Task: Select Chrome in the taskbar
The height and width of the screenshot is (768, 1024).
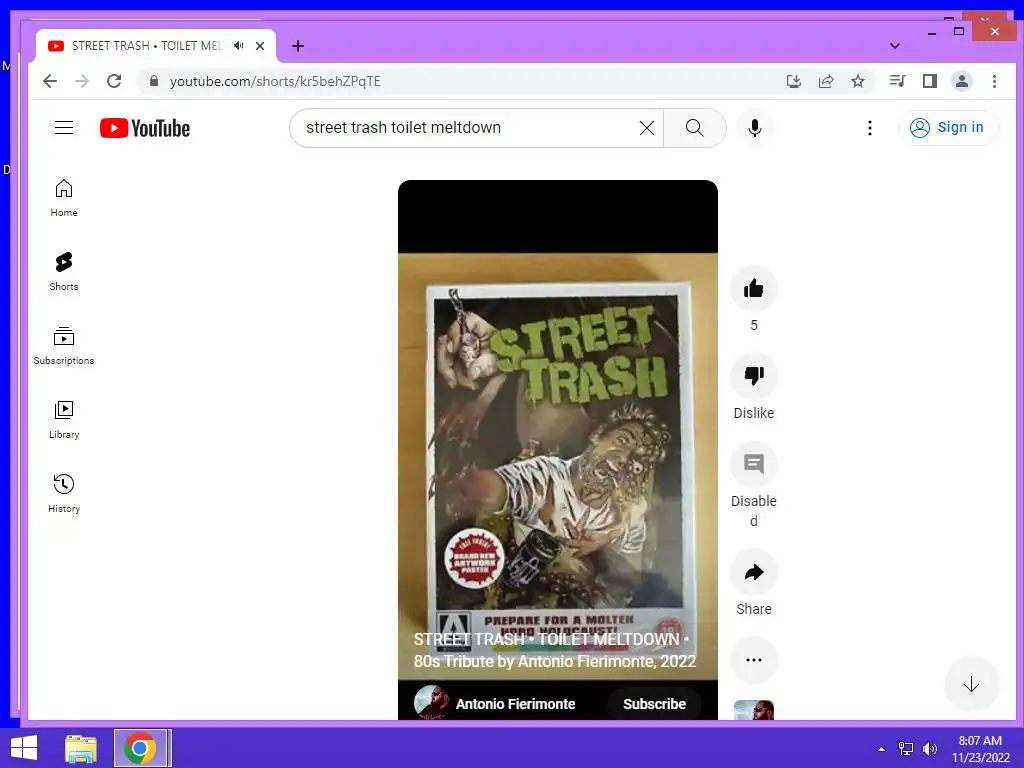Action: (x=141, y=748)
